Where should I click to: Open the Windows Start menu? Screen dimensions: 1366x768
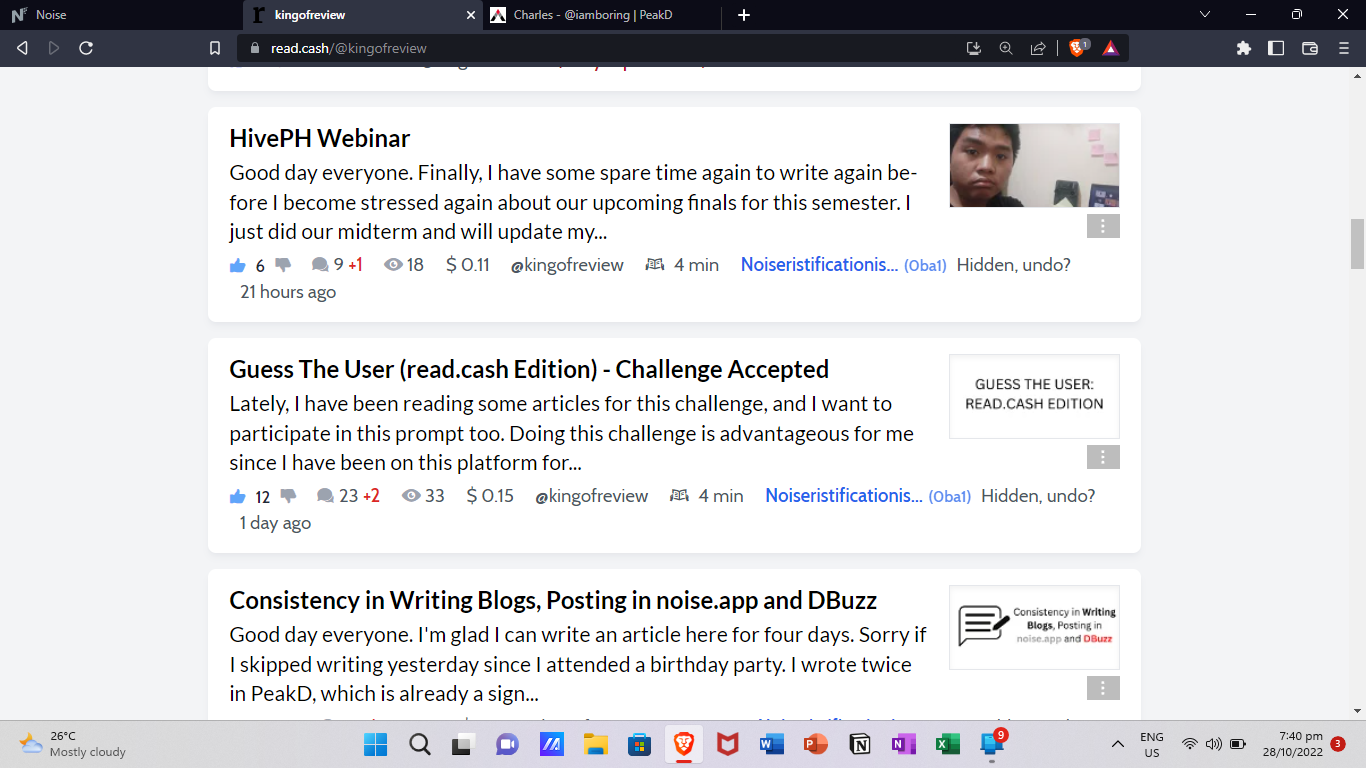(376, 744)
